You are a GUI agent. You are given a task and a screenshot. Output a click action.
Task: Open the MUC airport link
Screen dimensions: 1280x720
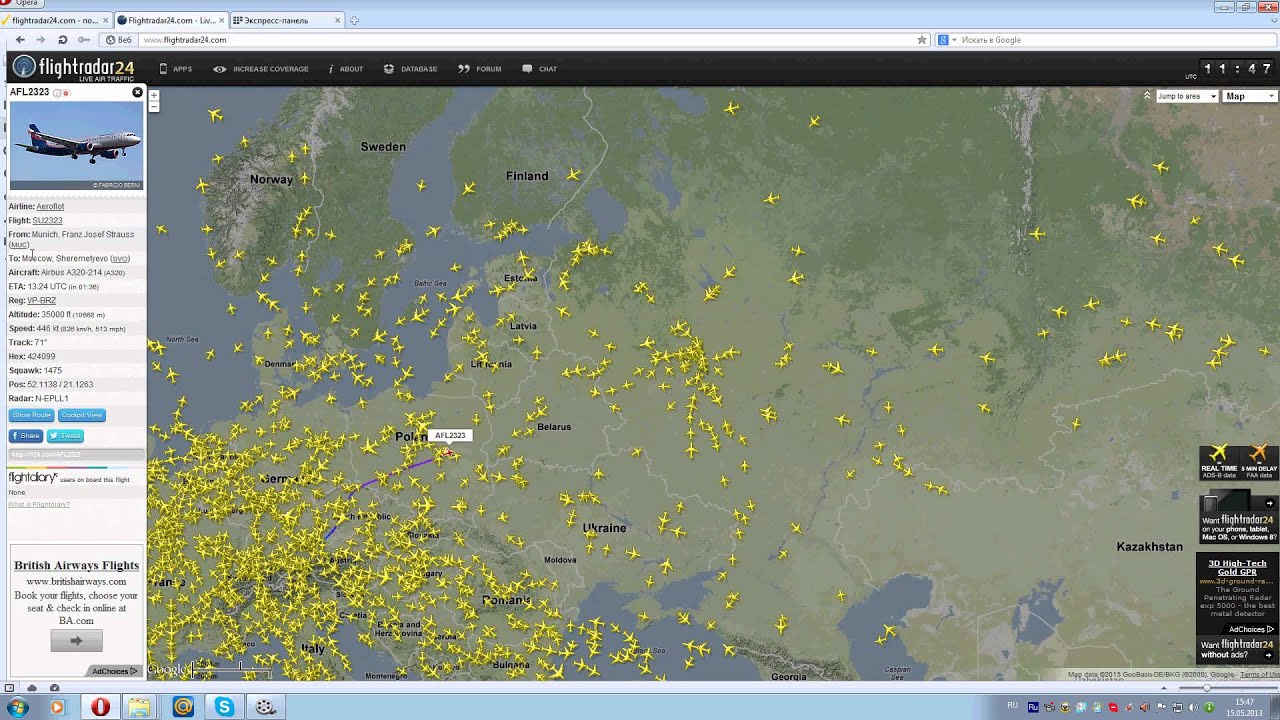(19, 245)
